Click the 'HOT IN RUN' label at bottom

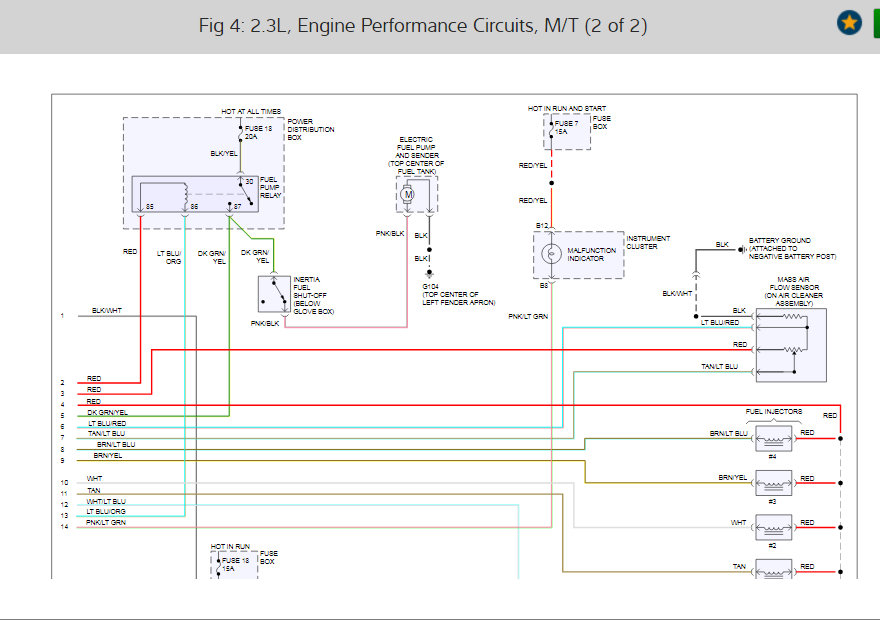[230, 546]
